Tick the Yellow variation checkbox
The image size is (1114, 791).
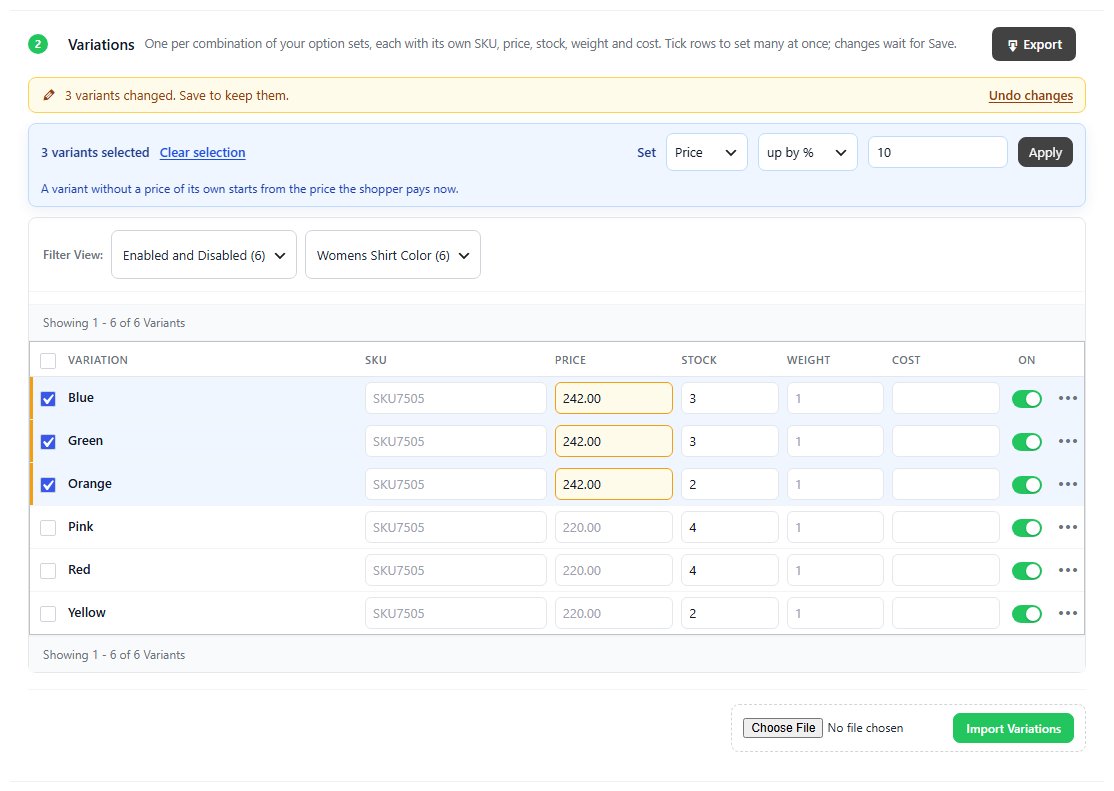tap(48, 614)
